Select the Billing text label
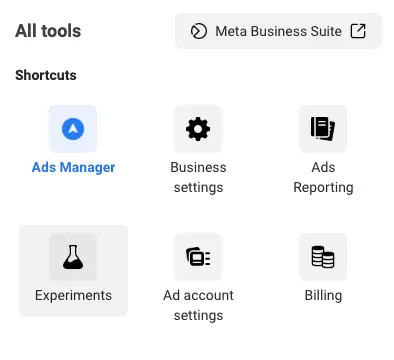 (323, 296)
